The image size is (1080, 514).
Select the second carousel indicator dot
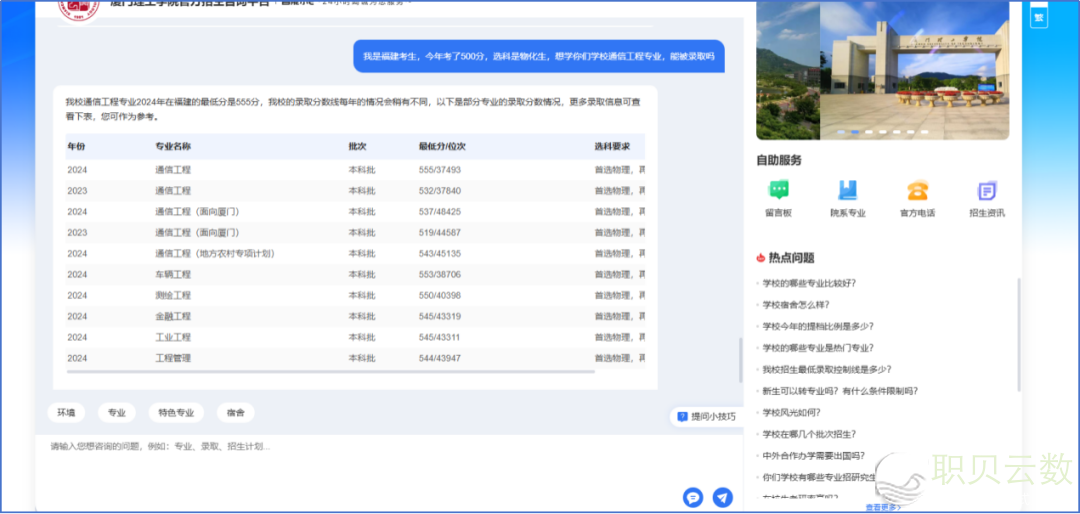point(855,132)
